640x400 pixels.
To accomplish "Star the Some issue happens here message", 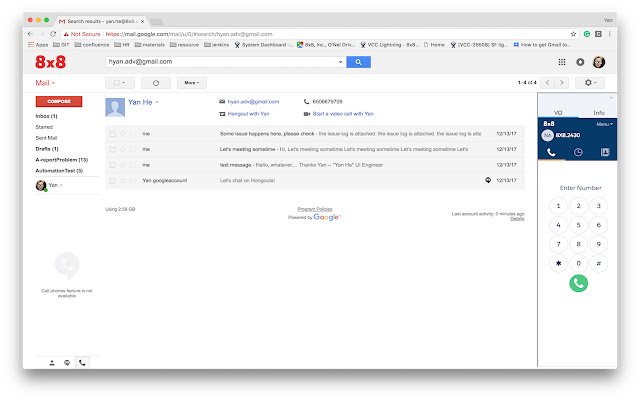I will 122,134.
